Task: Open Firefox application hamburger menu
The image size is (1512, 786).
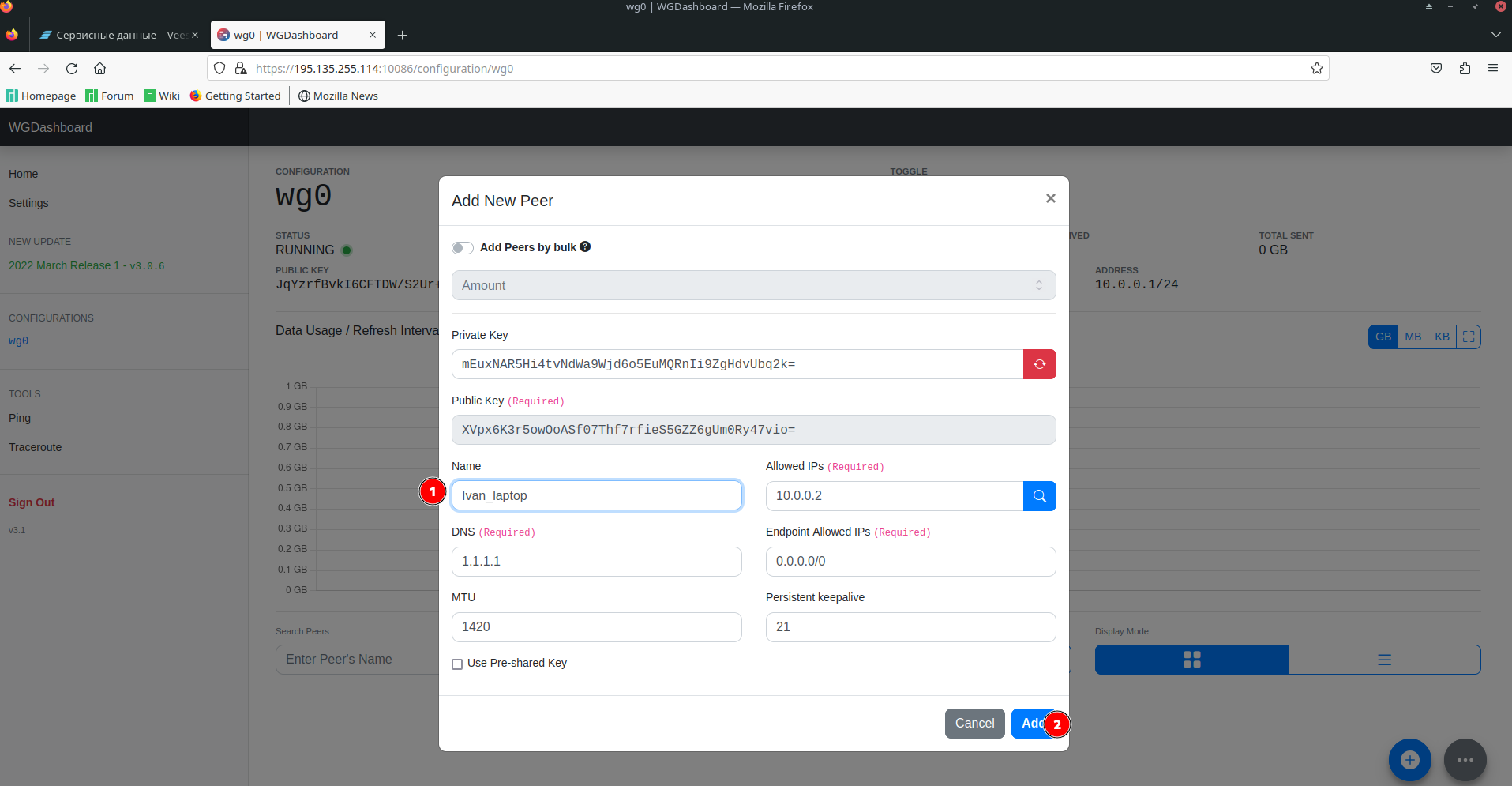Action: (x=1492, y=69)
